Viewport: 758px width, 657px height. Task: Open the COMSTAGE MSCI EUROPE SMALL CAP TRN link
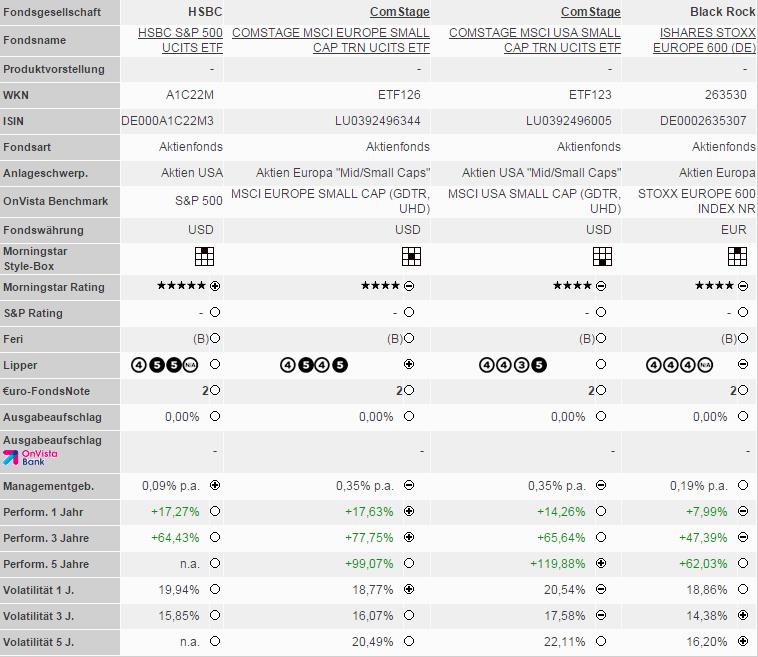[331, 40]
